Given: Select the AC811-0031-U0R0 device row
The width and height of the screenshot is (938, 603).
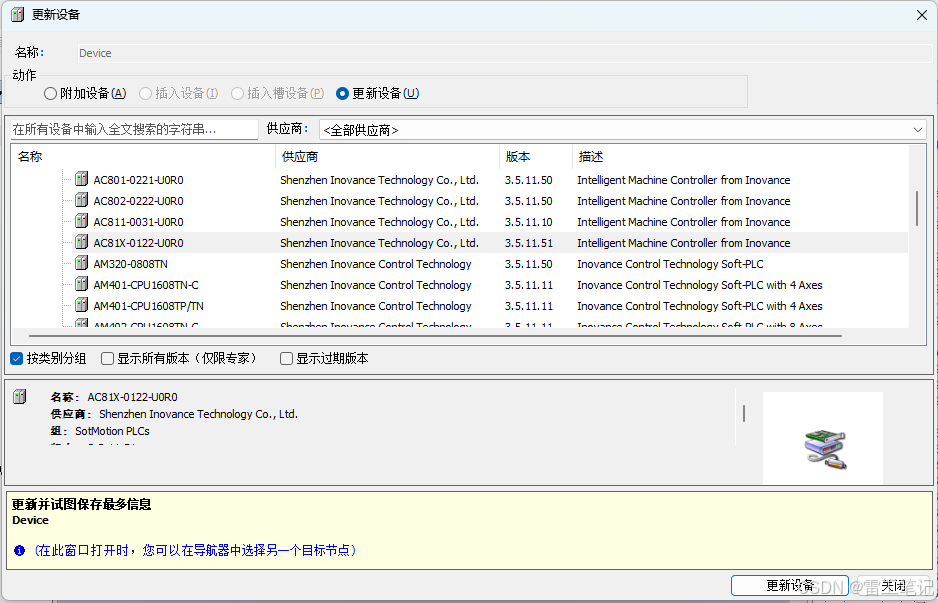Looking at the screenshot, I should coord(489,221).
